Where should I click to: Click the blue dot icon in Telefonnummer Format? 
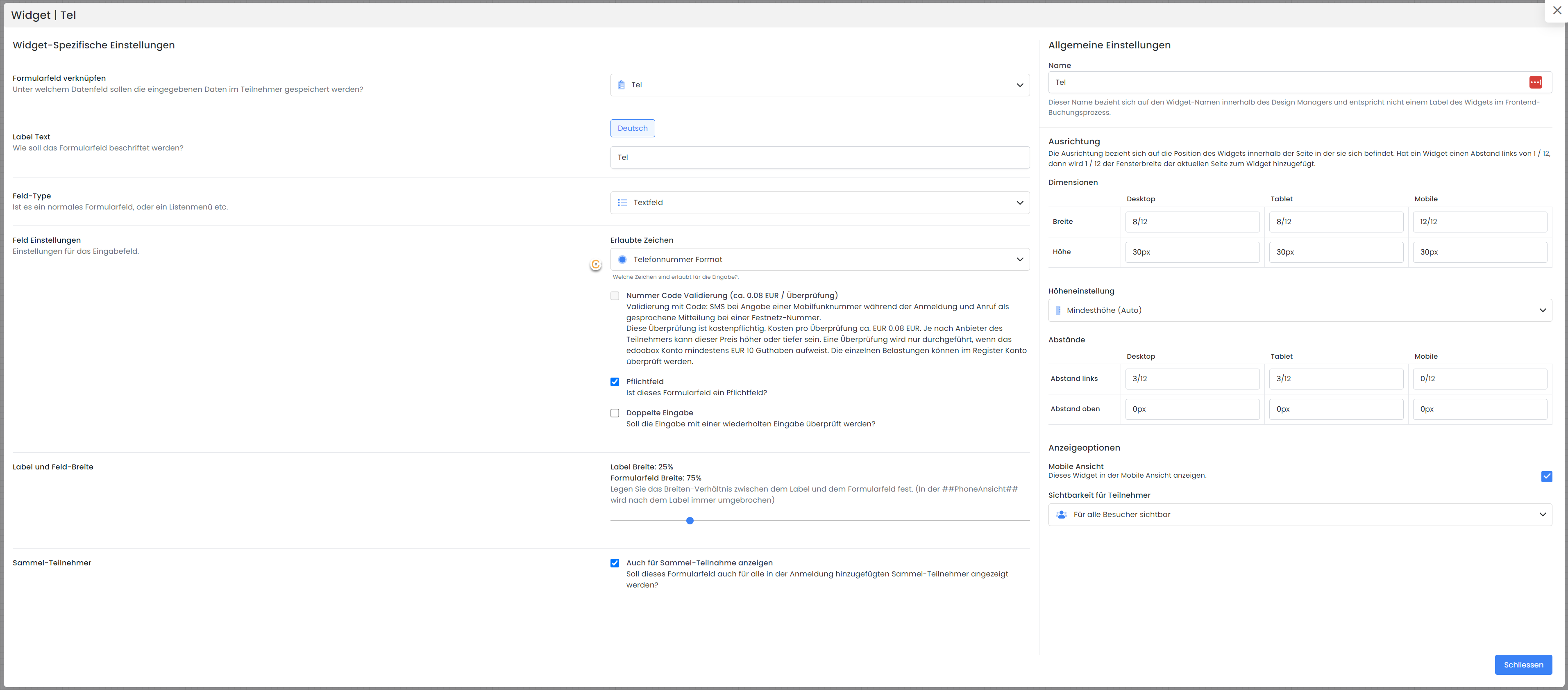(x=622, y=260)
